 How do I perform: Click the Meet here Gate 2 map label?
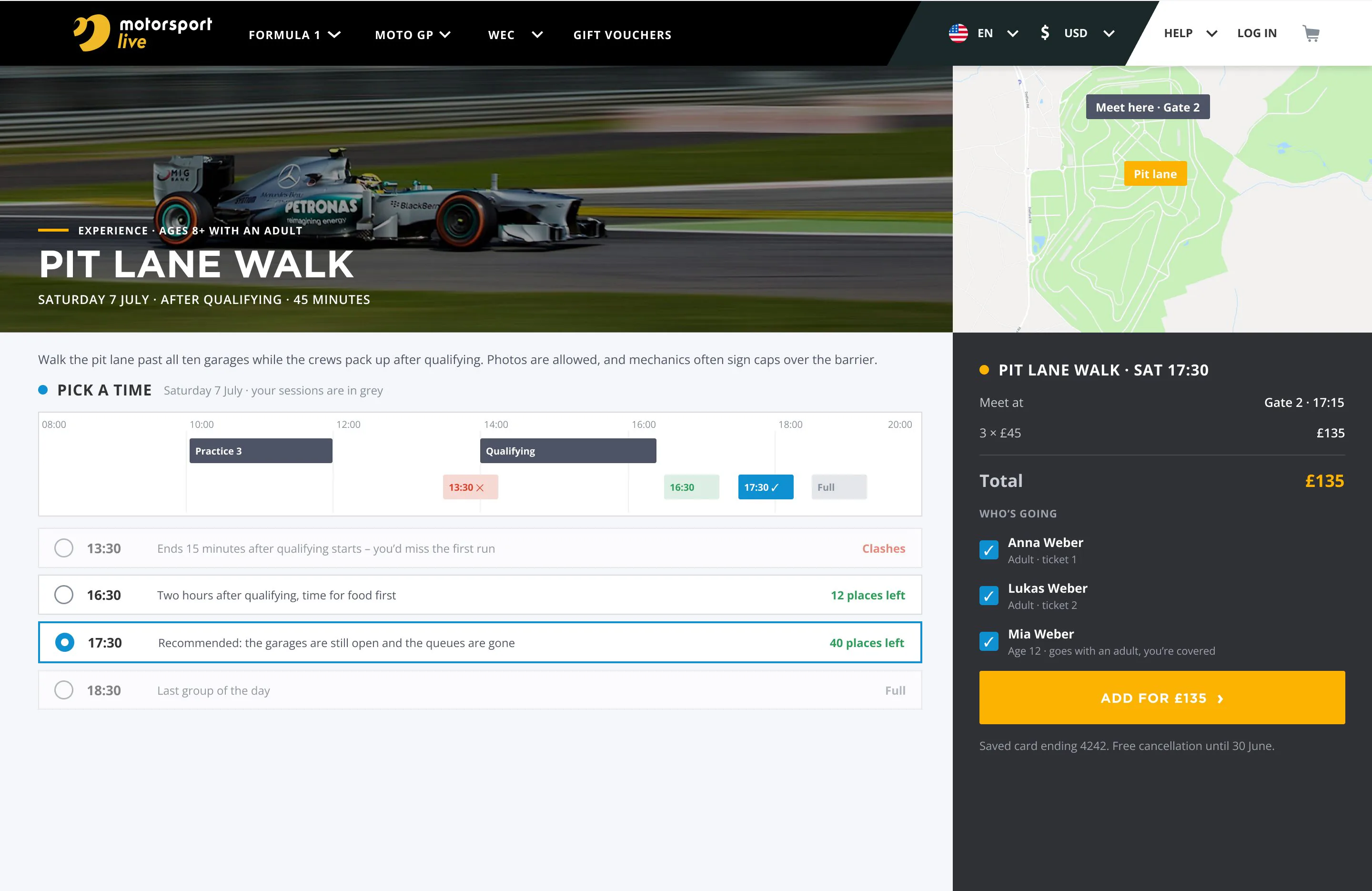1147,107
